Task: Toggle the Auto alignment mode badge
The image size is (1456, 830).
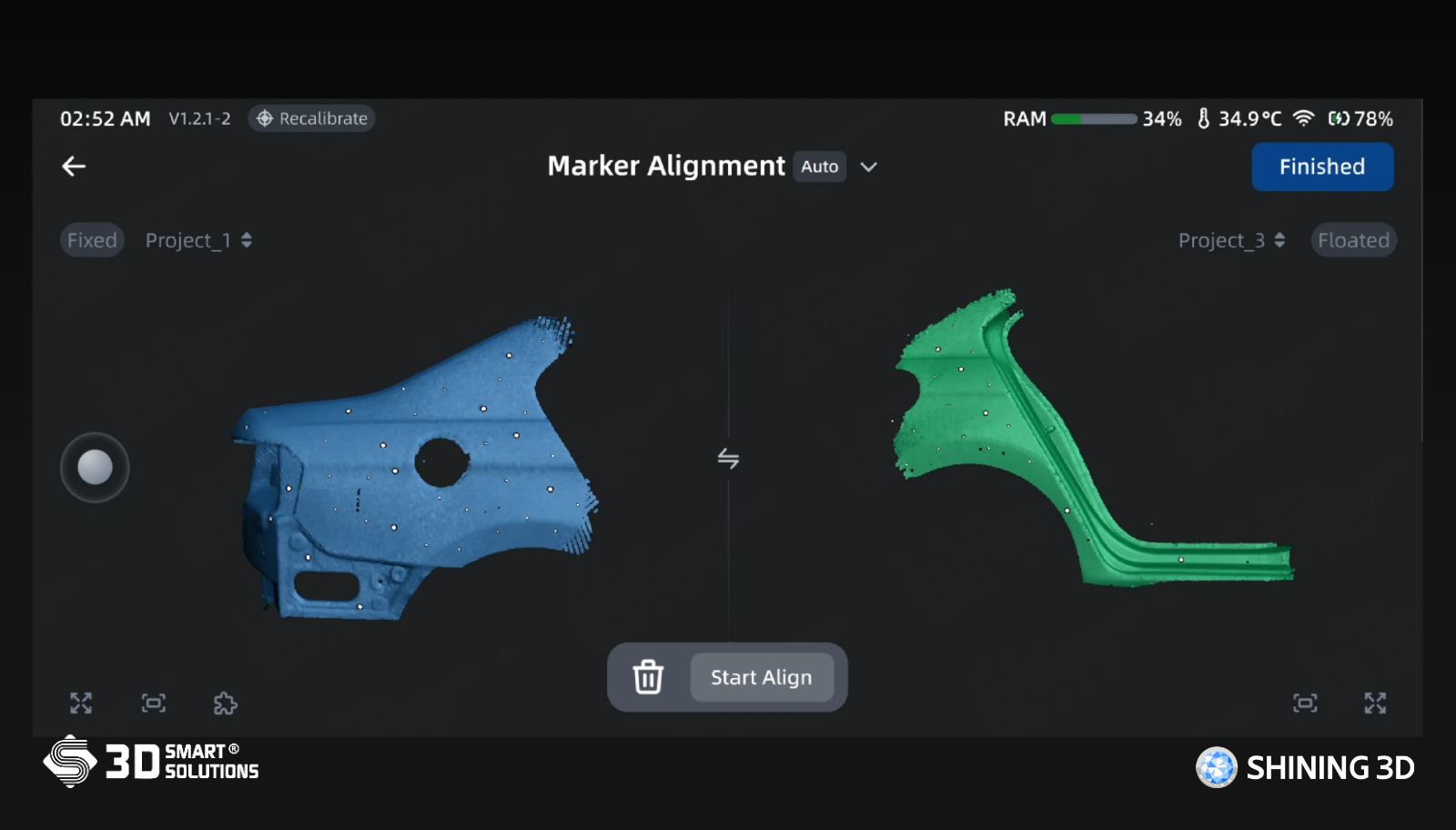Action: pyautogui.click(x=819, y=167)
